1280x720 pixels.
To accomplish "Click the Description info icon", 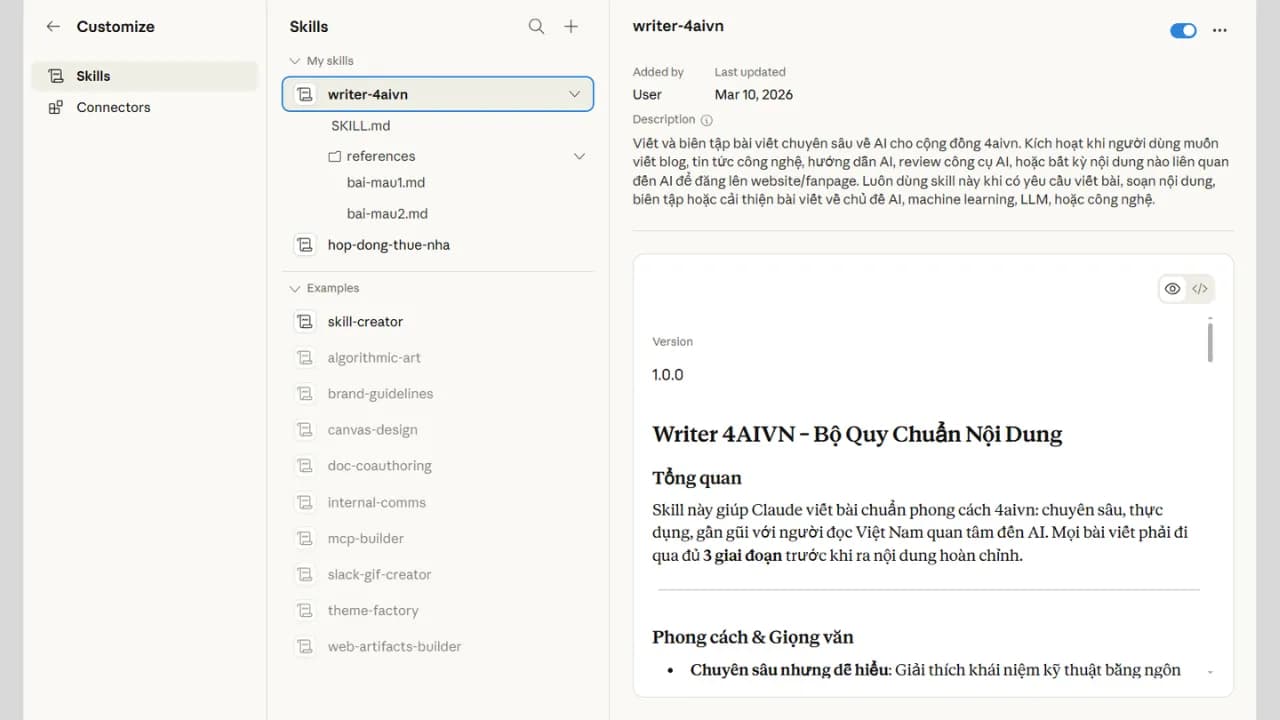I will tap(707, 120).
